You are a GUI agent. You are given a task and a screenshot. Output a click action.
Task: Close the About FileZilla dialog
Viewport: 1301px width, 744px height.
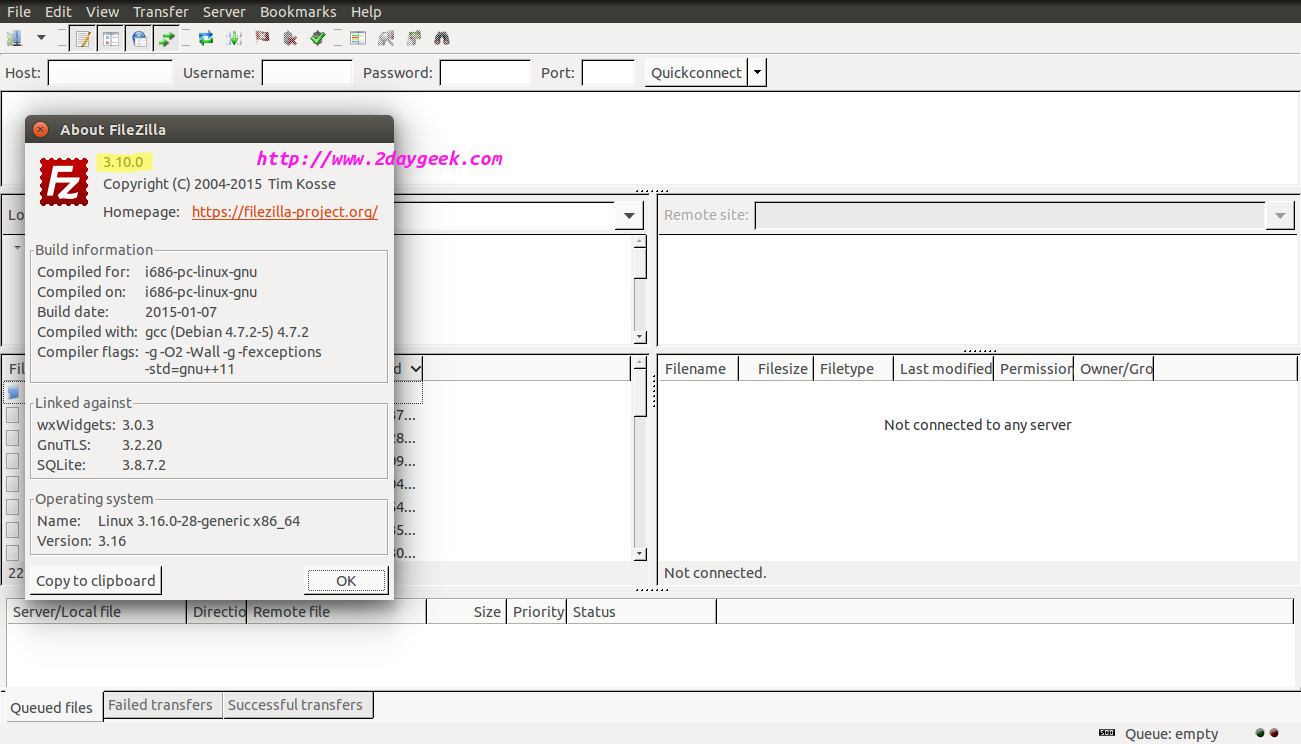click(x=41, y=129)
